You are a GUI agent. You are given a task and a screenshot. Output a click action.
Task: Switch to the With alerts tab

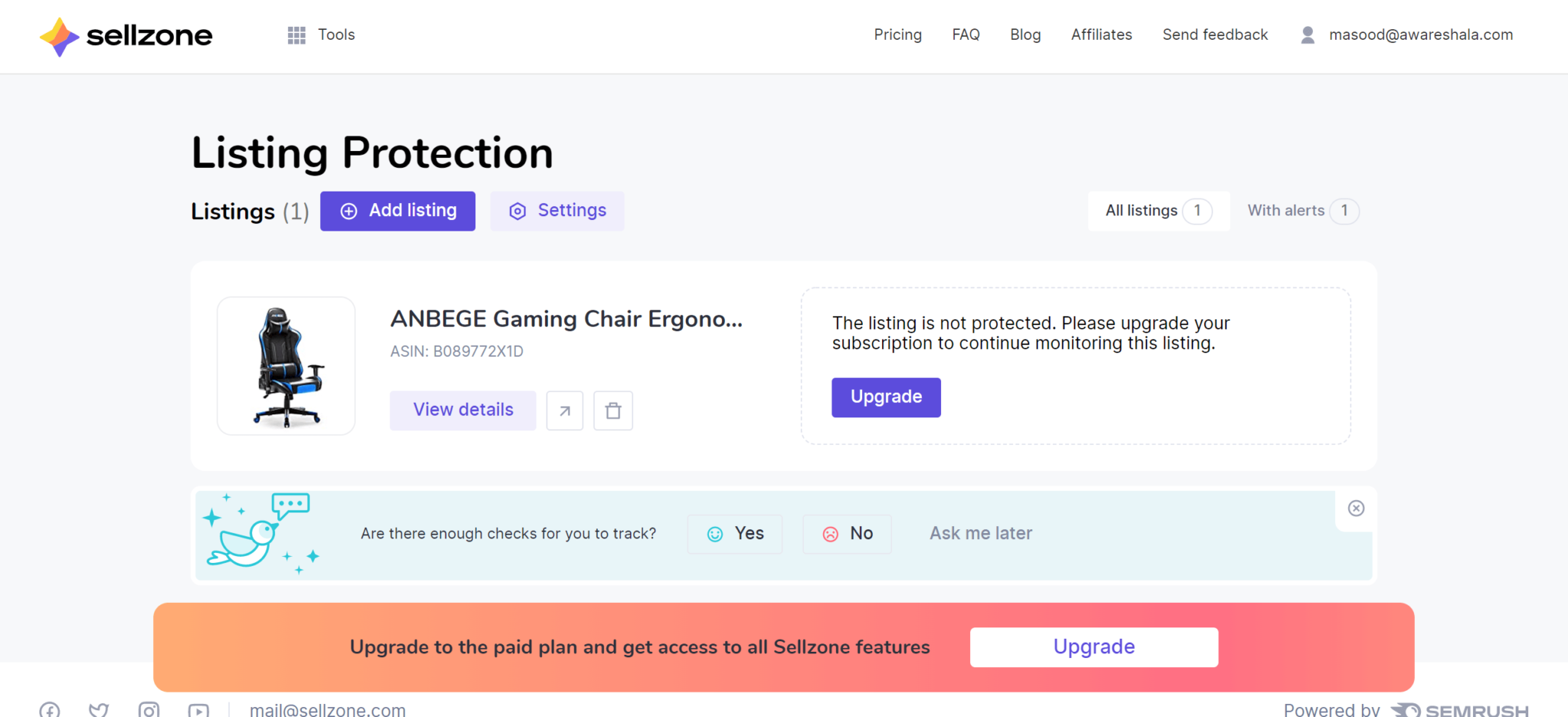[x=1303, y=211]
